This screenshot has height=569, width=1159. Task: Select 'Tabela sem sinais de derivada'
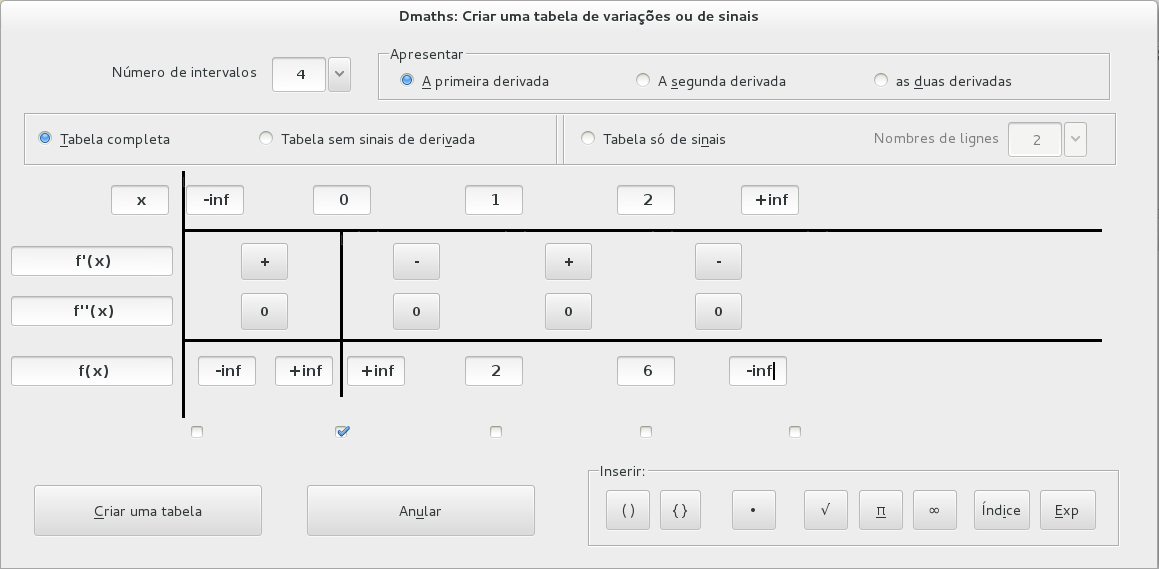coord(266,139)
